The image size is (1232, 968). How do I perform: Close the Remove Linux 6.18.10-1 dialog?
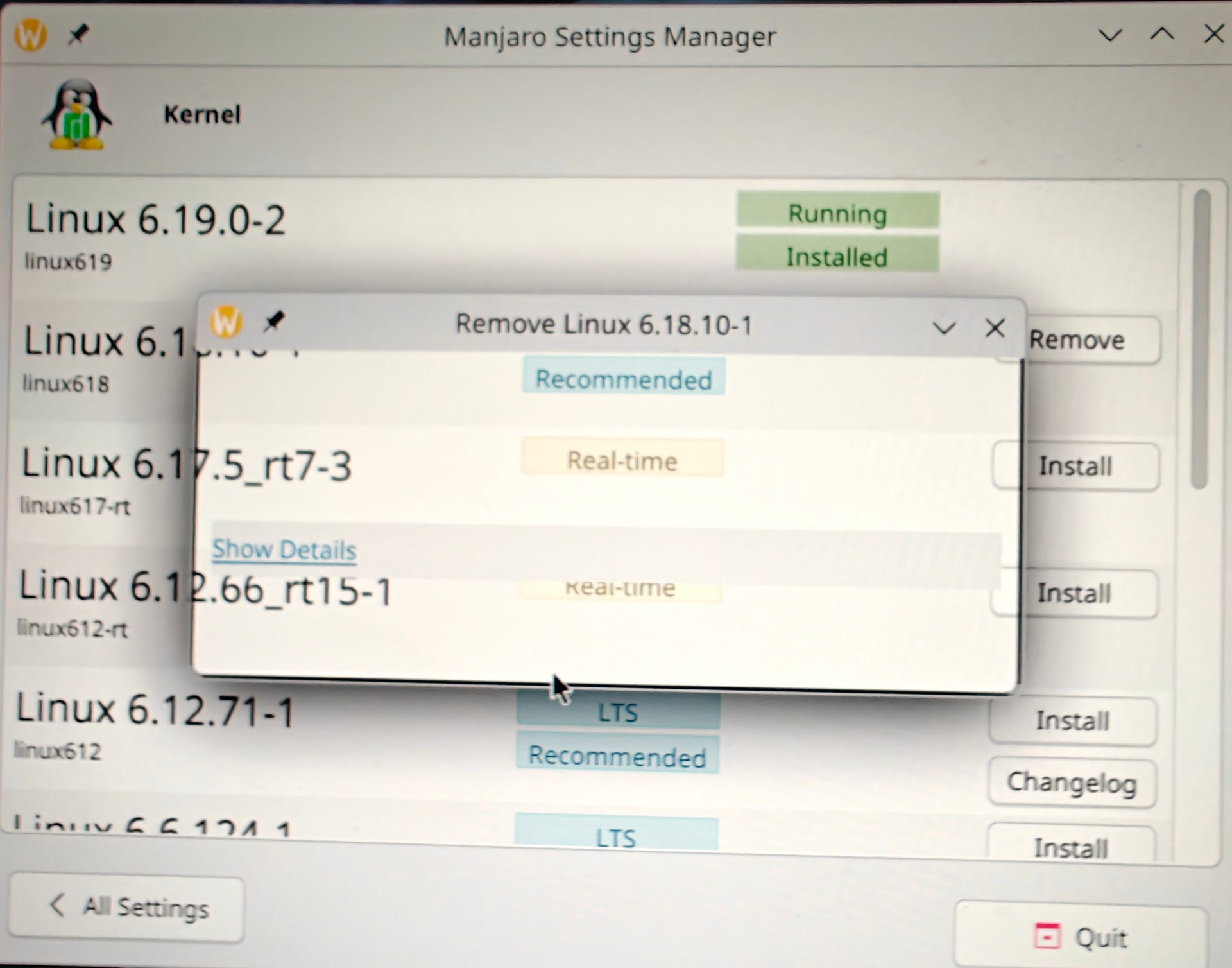coord(995,328)
